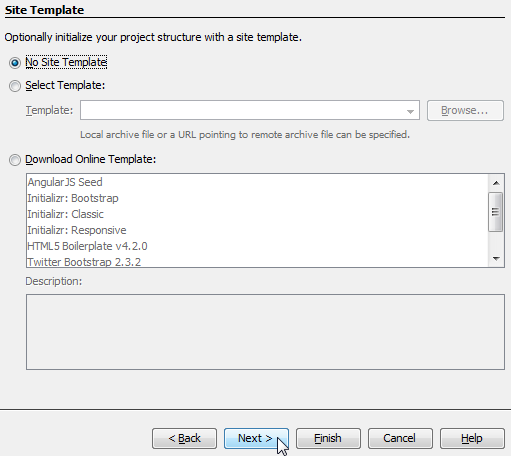
Task: Open Help for this wizard
Action: click(472, 438)
